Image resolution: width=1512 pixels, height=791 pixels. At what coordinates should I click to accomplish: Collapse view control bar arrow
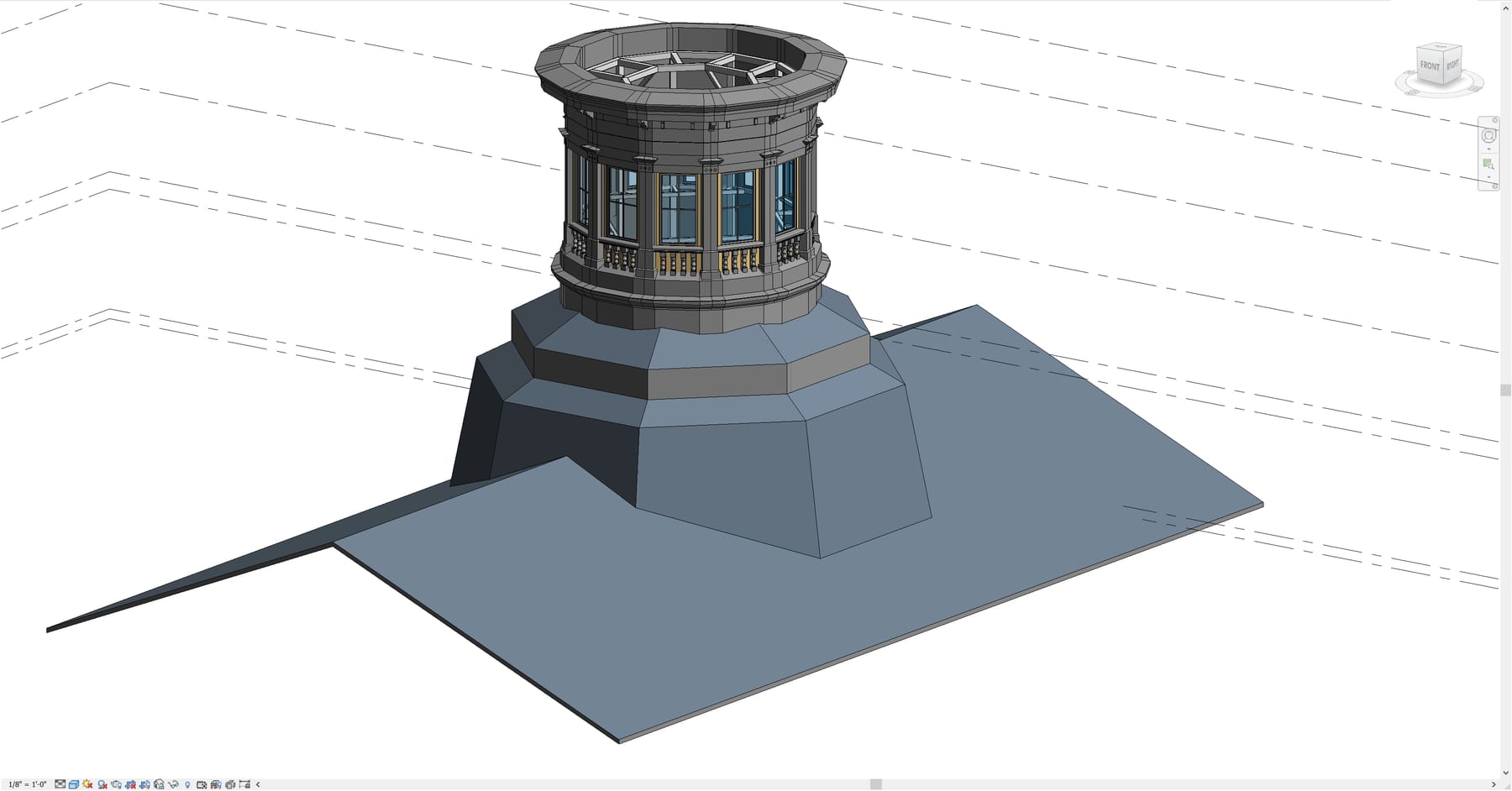point(258,784)
